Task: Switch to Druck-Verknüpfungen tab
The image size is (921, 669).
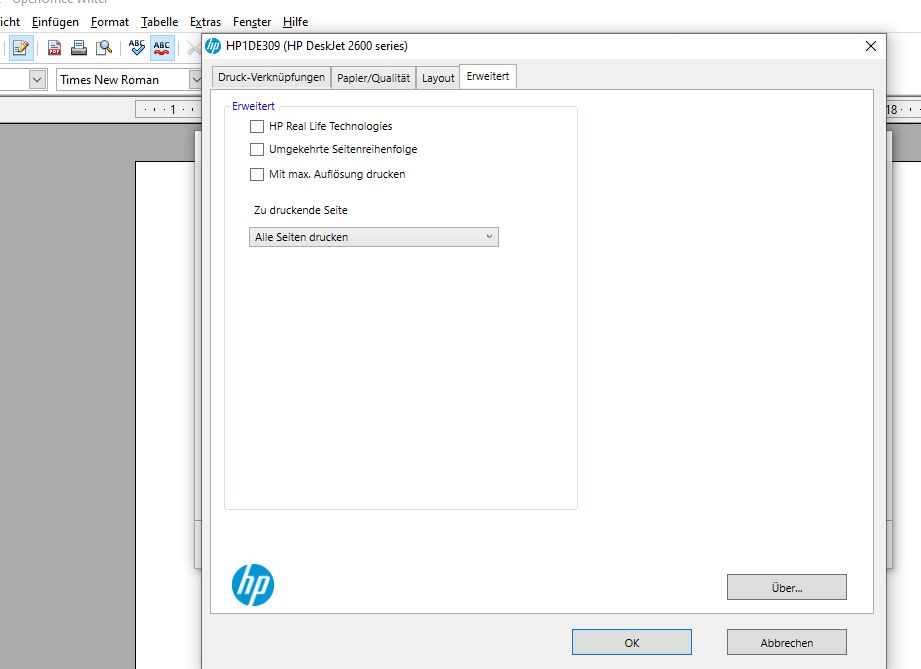Action: (271, 78)
